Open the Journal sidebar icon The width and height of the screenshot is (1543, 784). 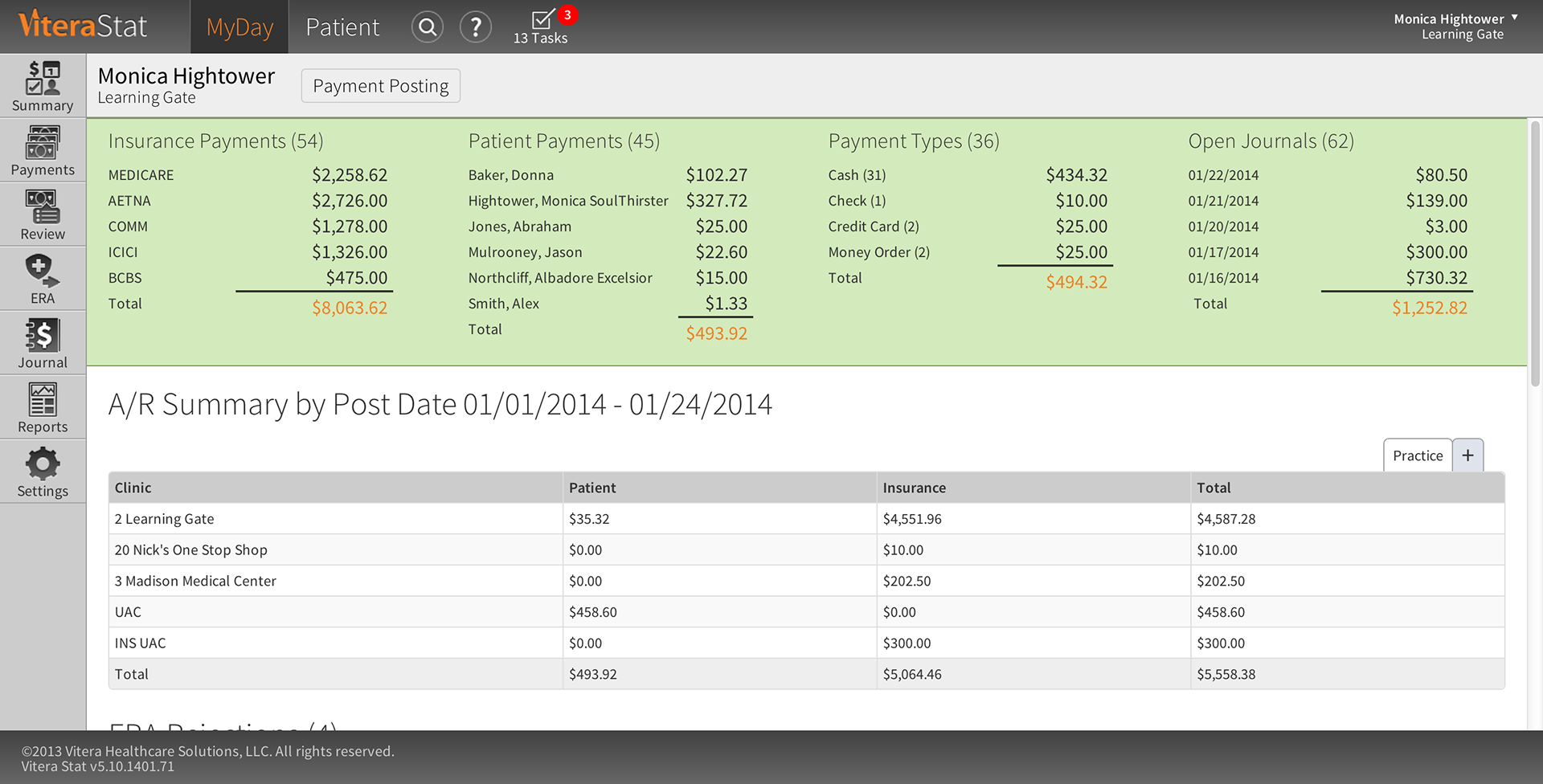point(43,343)
